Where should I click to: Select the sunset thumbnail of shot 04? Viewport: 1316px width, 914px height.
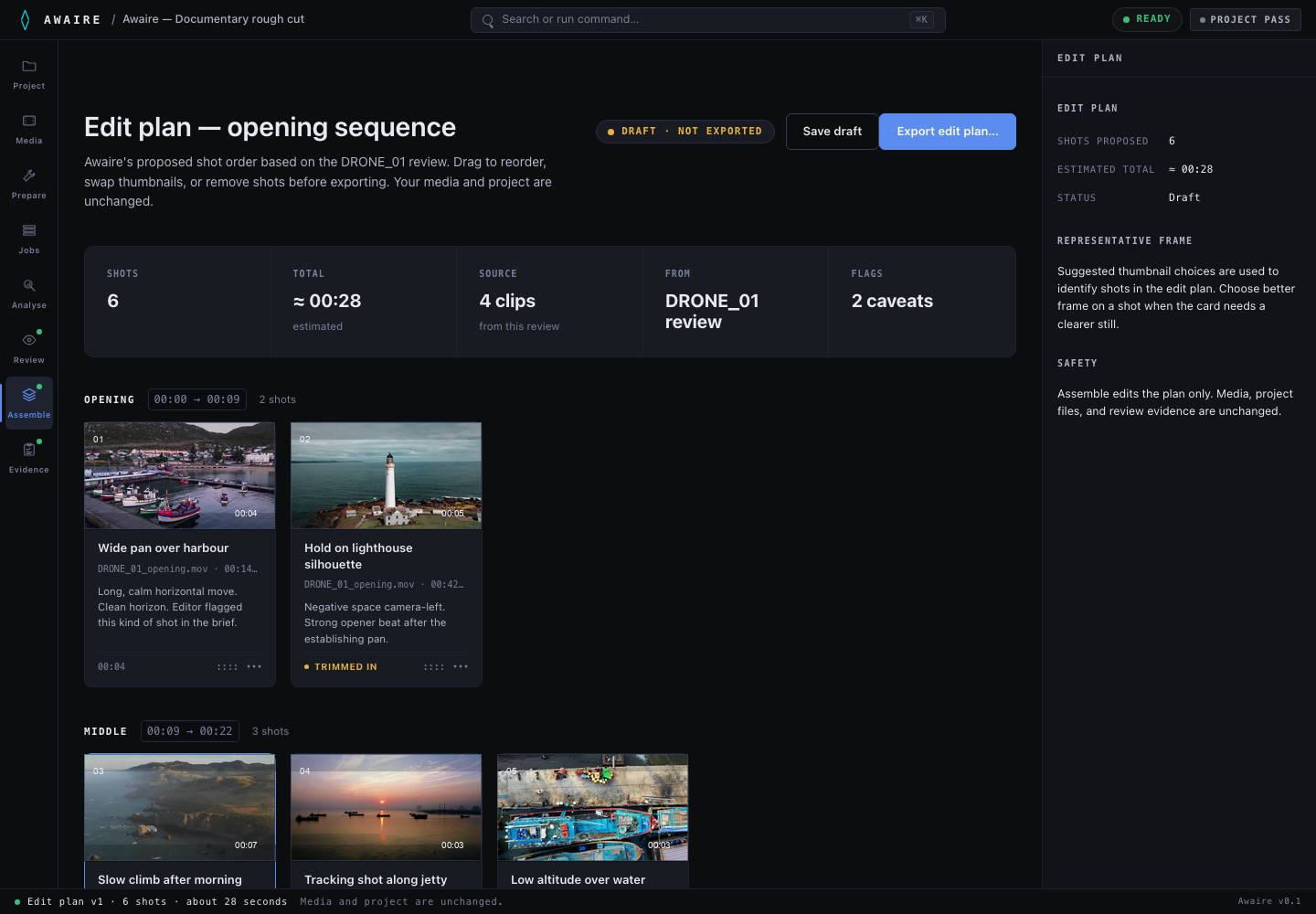click(x=387, y=807)
